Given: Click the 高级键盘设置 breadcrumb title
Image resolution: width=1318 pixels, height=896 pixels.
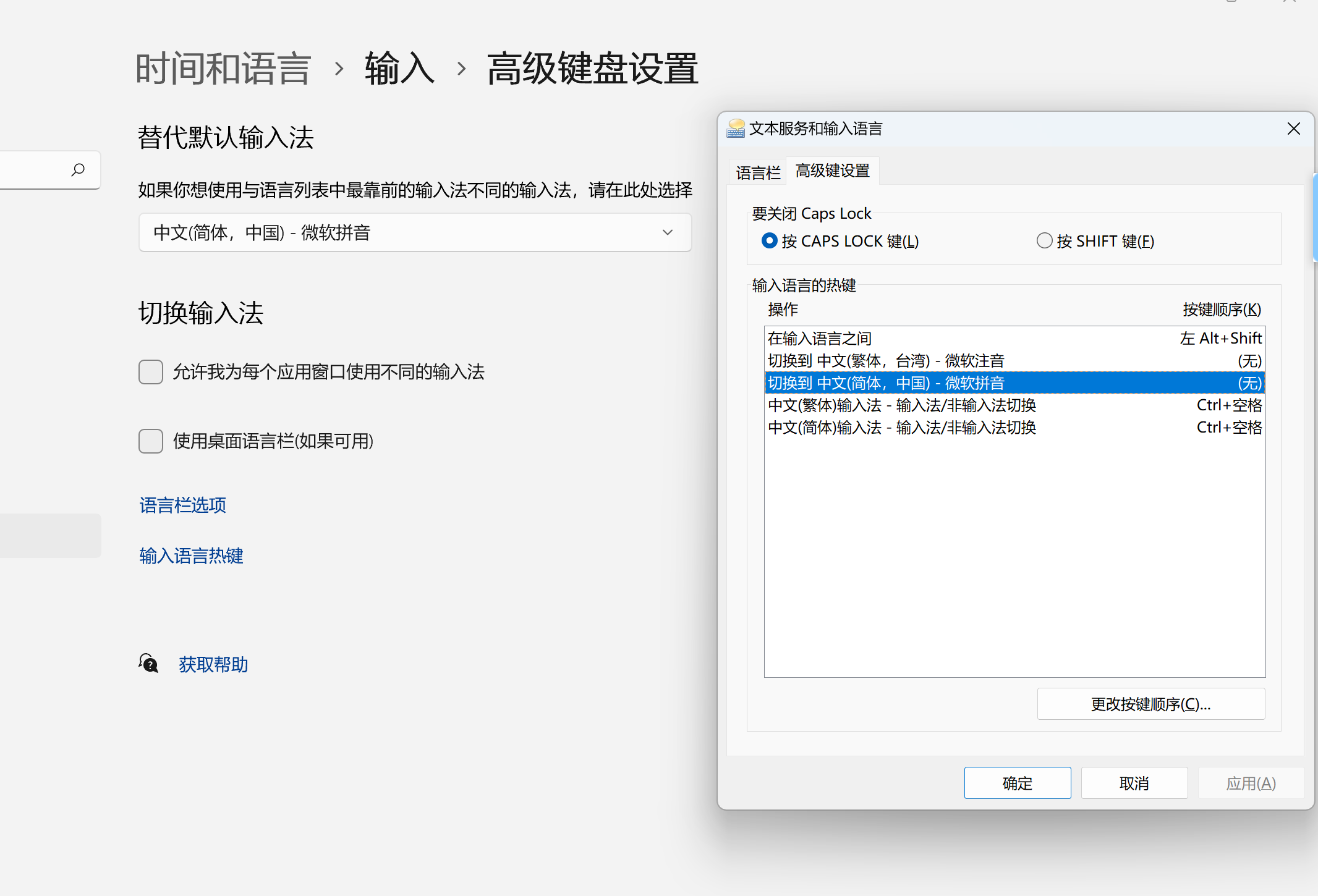Looking at the screenshot, I should tap(592, 68).
